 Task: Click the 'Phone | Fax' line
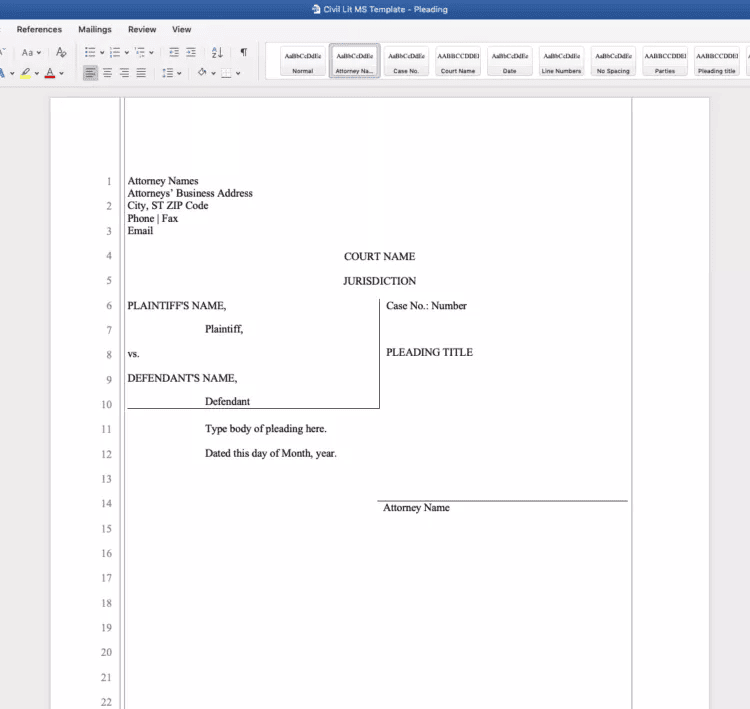click(x=153, y=218)
